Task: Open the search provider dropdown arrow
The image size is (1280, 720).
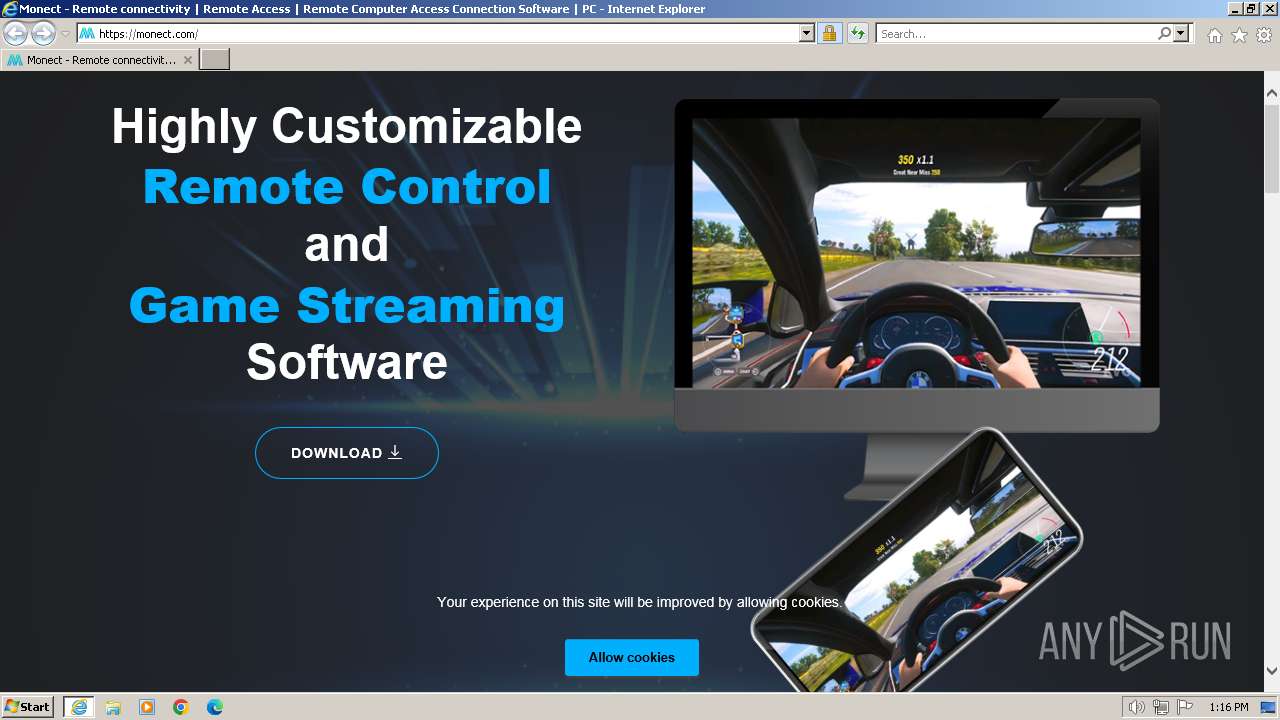Action: (x=1181, y=34)
